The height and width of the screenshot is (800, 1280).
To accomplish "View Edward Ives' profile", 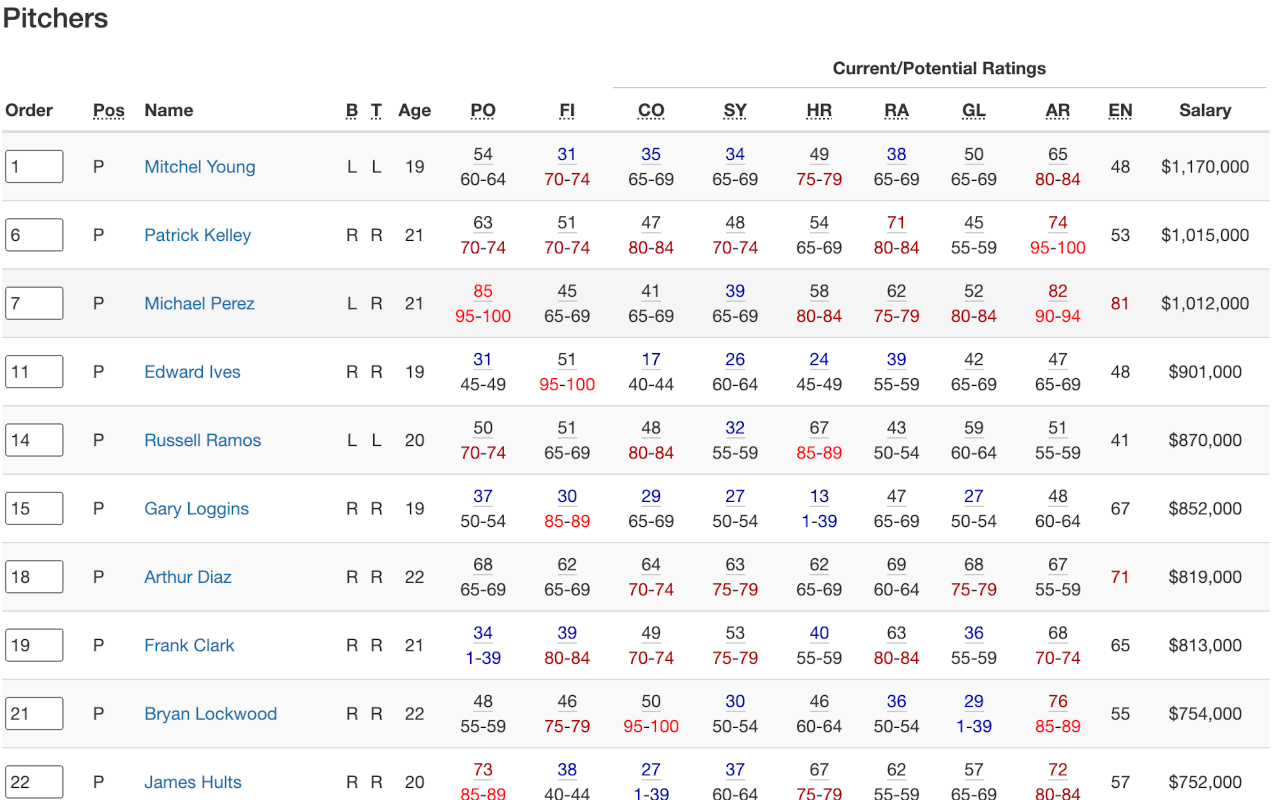I will click(x=192, y=372).
